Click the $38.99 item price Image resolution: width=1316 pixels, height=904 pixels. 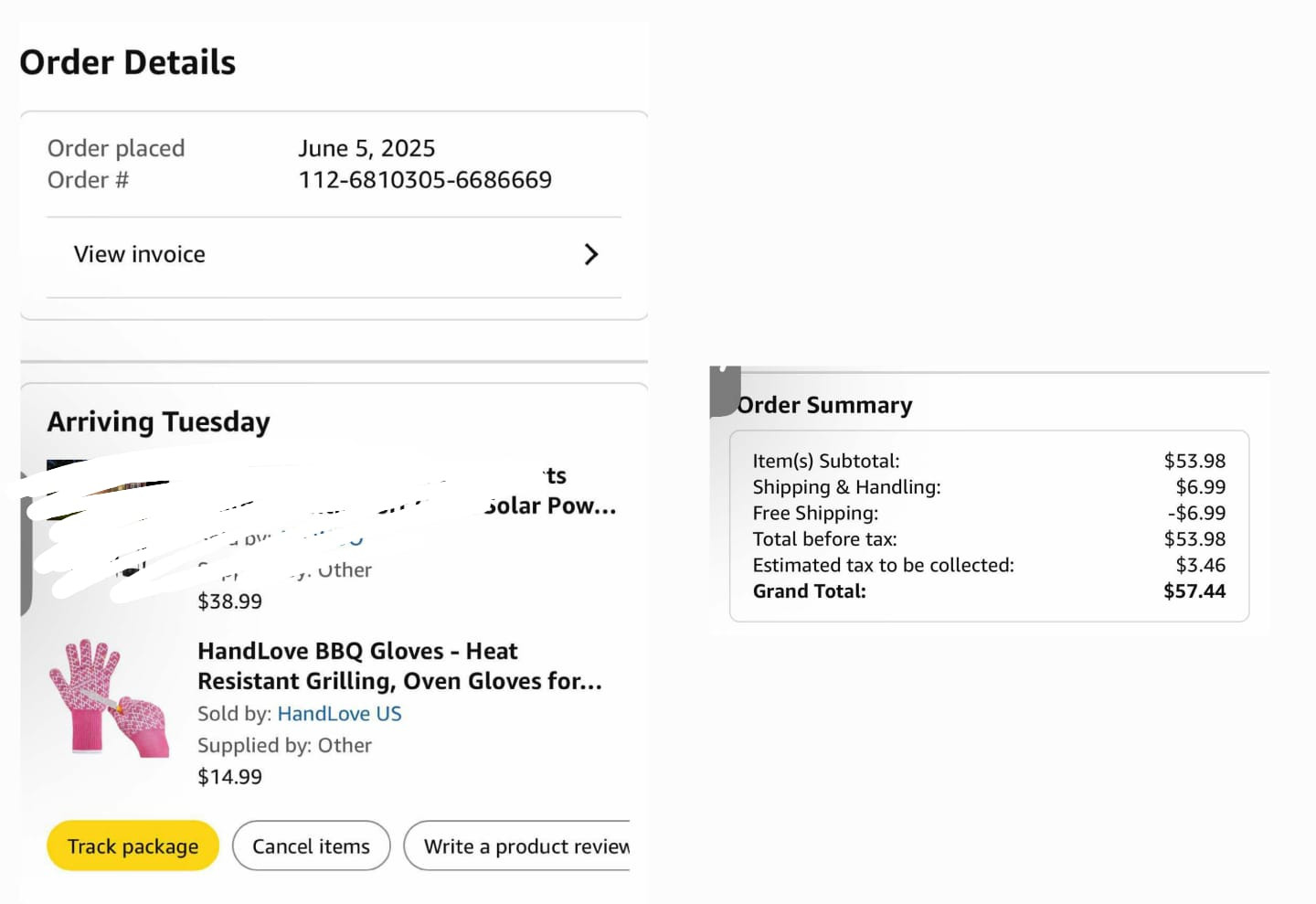coord(229,601)
